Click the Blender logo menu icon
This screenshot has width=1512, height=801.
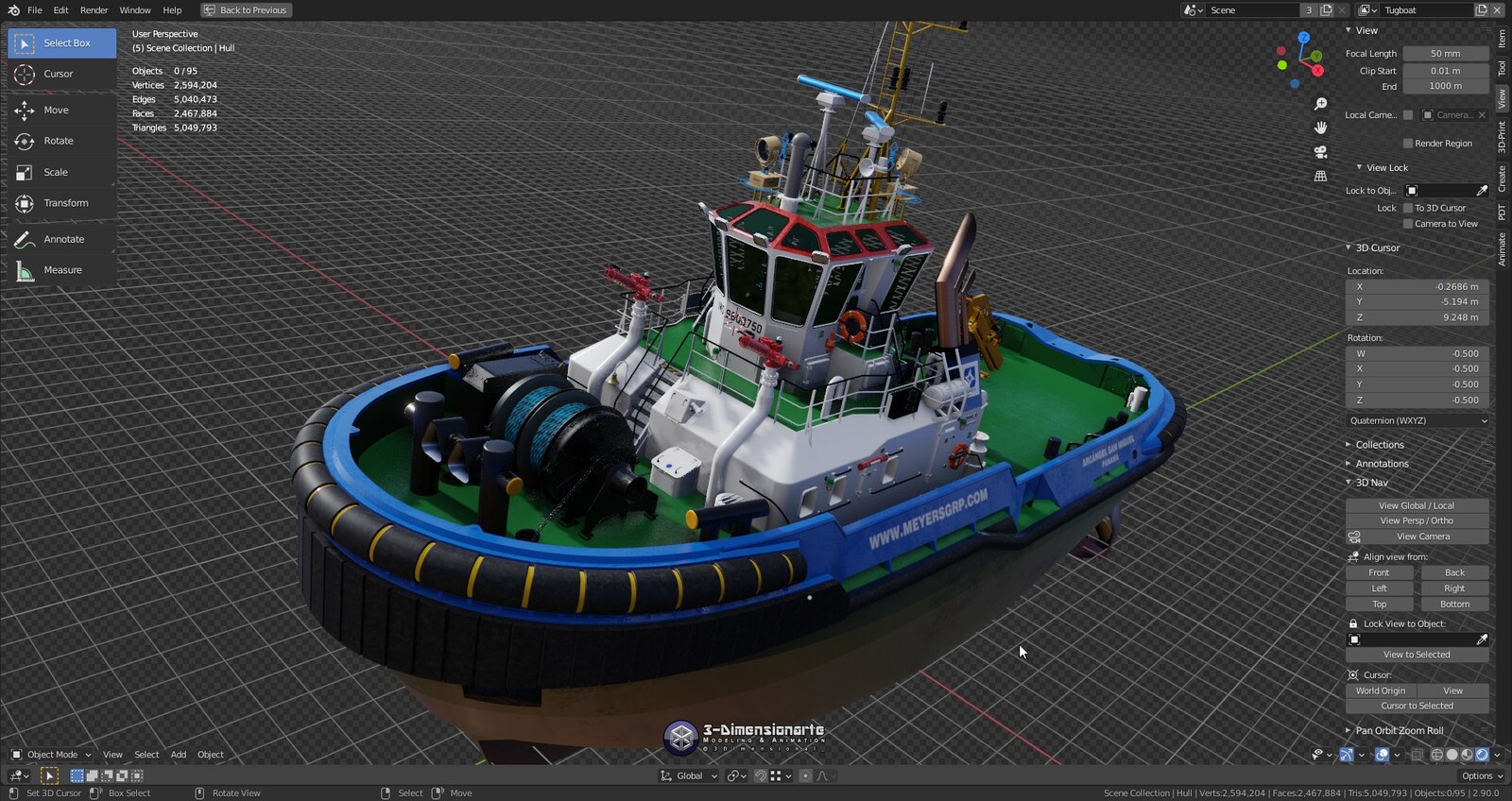click(13, 10)
